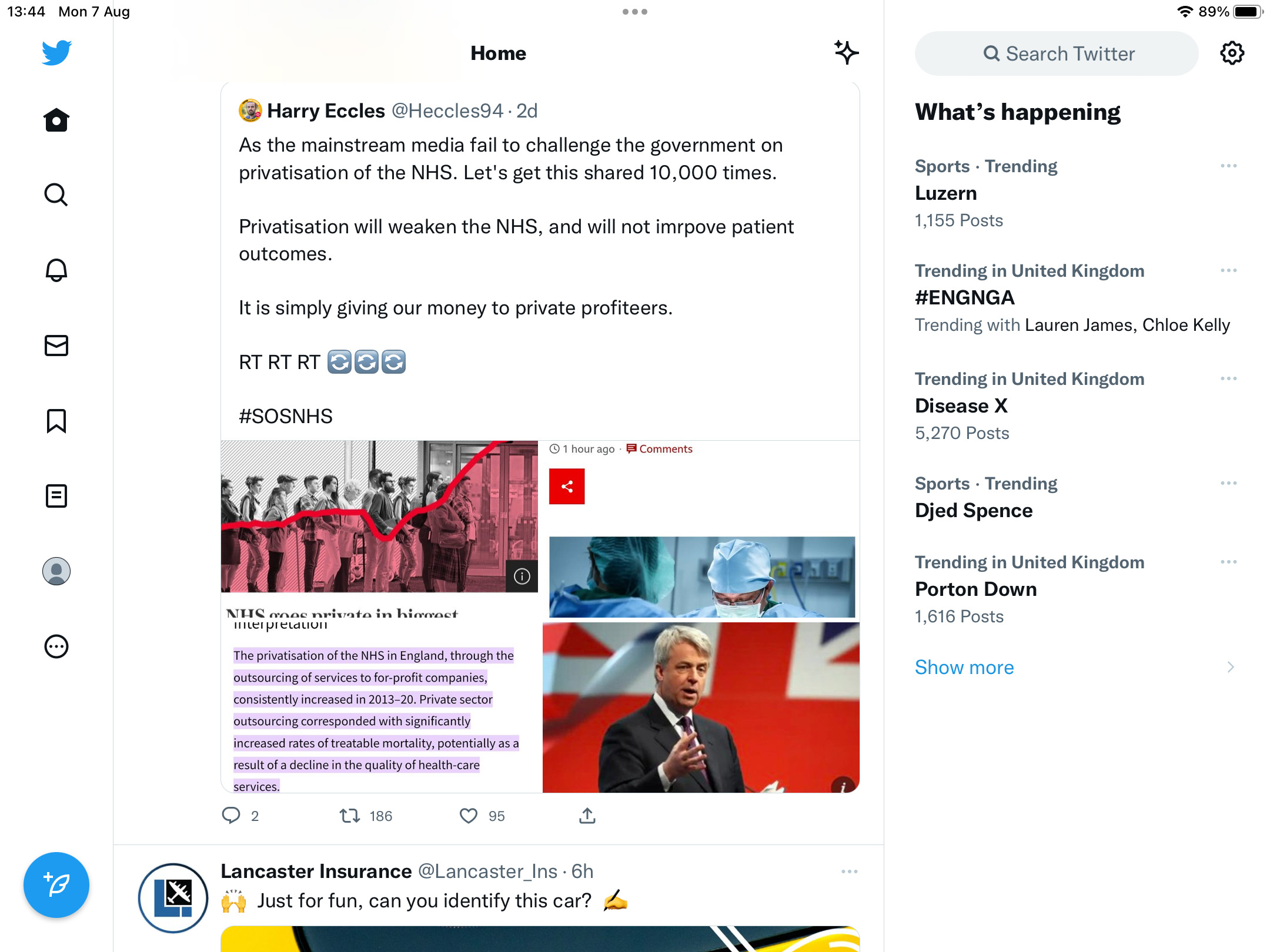The image size is (1270, 952).
Task: Select the #ENGNGA trending topic
Action: (965, 297)
